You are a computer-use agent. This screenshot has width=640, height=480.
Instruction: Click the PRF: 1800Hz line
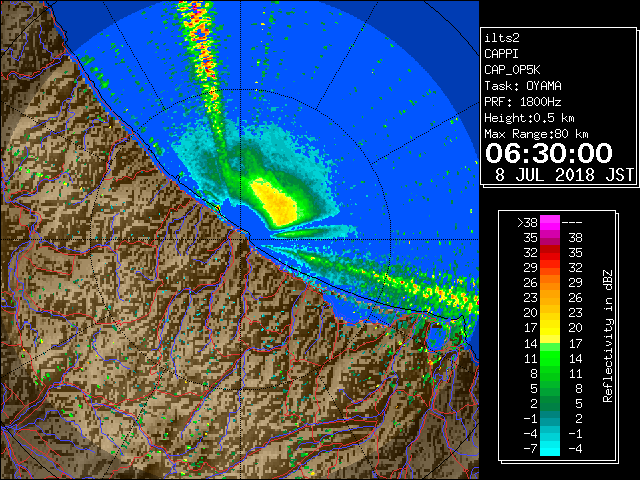(523, 102)
